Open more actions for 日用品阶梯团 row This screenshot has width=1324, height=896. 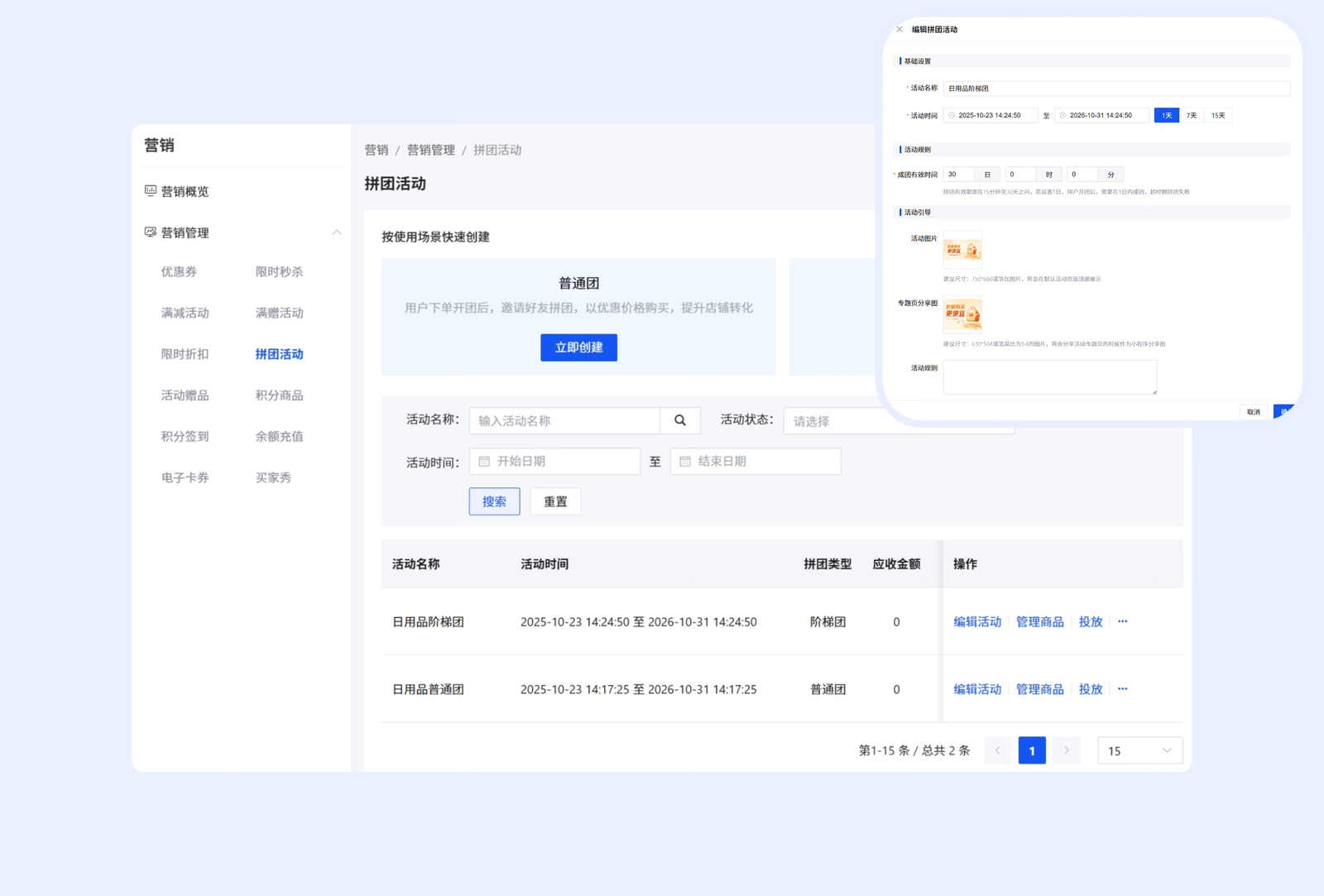tap(1122, 621)
